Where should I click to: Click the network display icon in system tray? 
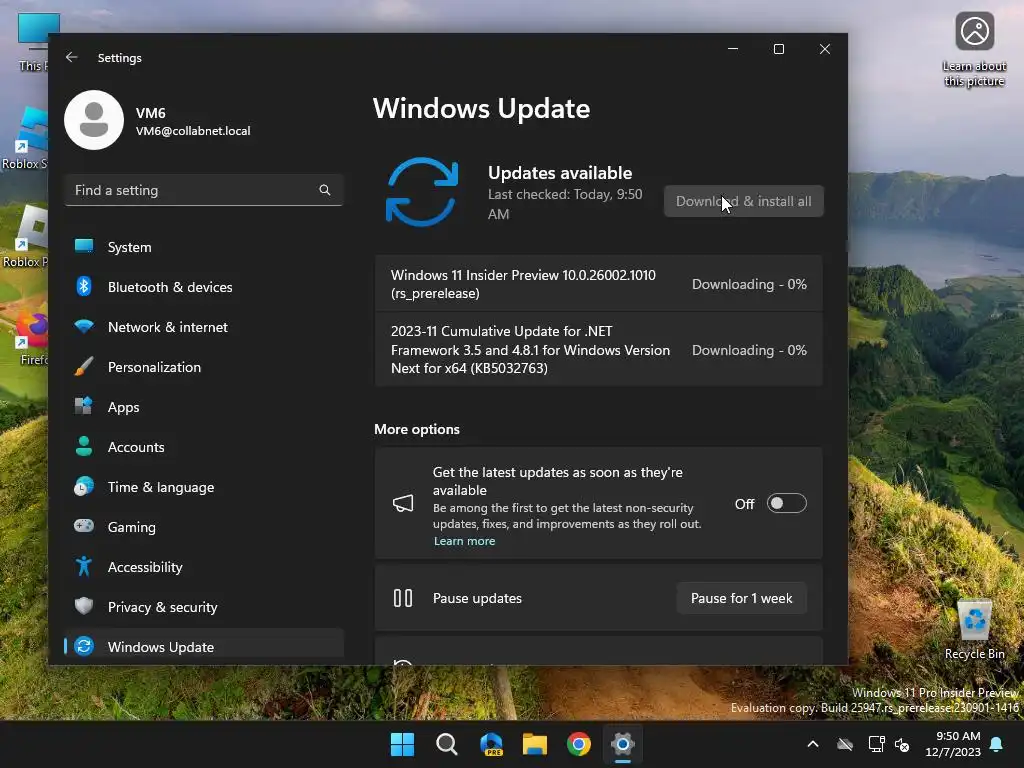[x=876, y=744]
